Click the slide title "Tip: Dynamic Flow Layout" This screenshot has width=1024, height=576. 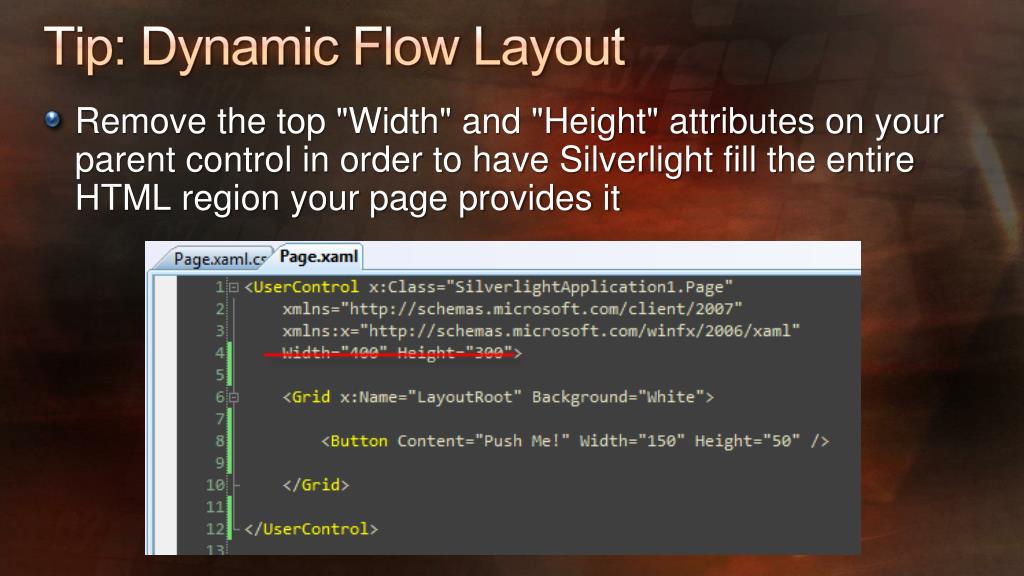pyautogui.click(x=334, y=46)
